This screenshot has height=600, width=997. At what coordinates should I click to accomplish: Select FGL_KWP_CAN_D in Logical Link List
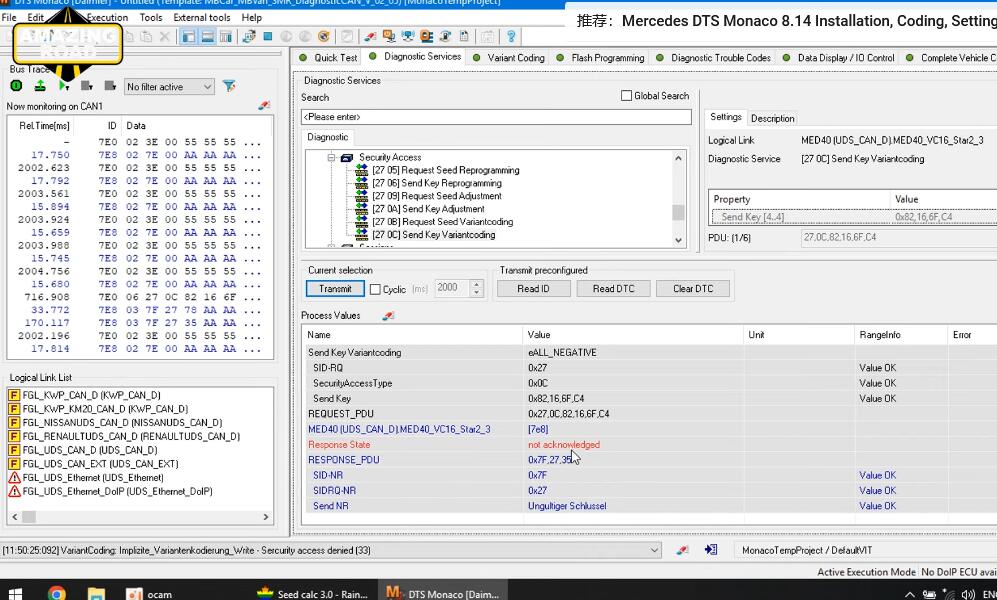(x=92, y=395)
